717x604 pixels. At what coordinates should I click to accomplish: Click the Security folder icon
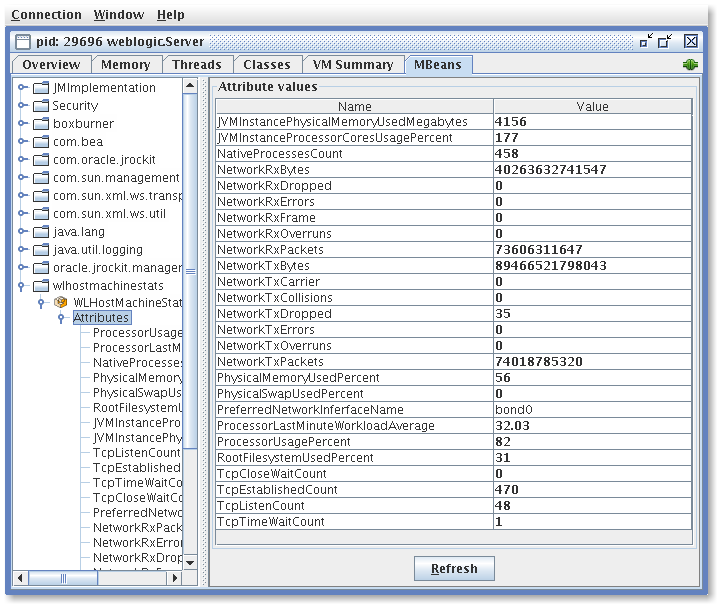pos(41,106)
